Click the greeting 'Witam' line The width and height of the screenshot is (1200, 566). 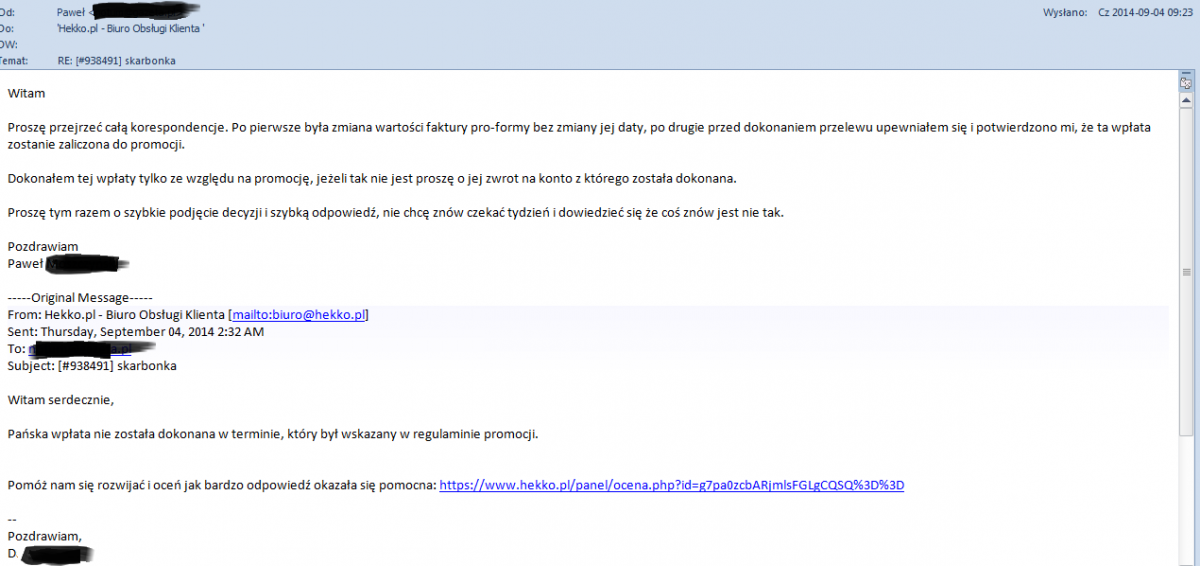[x=26, y=93]
